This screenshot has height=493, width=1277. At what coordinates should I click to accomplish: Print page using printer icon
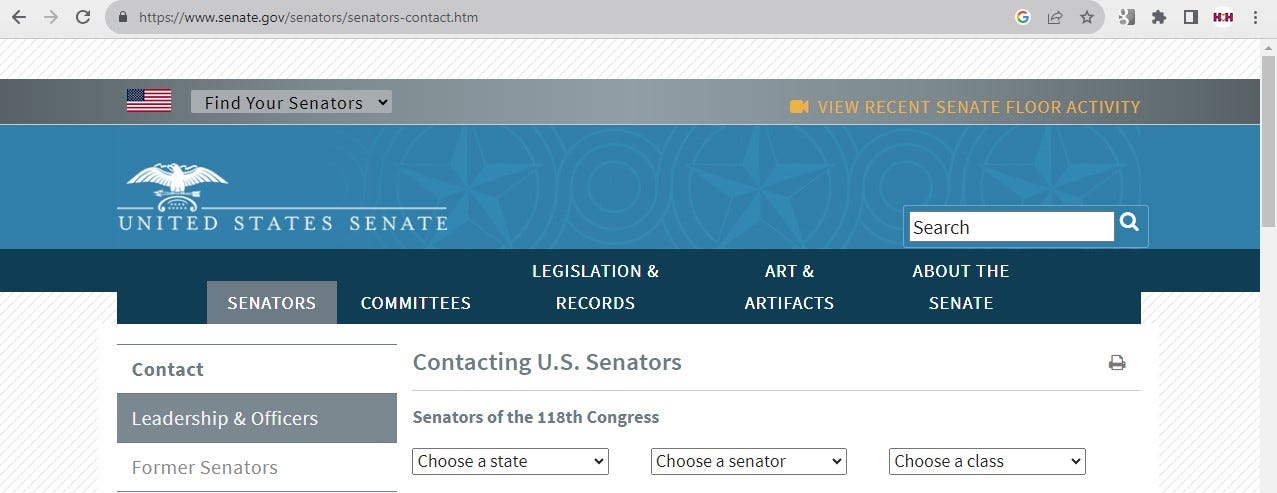1117,363
